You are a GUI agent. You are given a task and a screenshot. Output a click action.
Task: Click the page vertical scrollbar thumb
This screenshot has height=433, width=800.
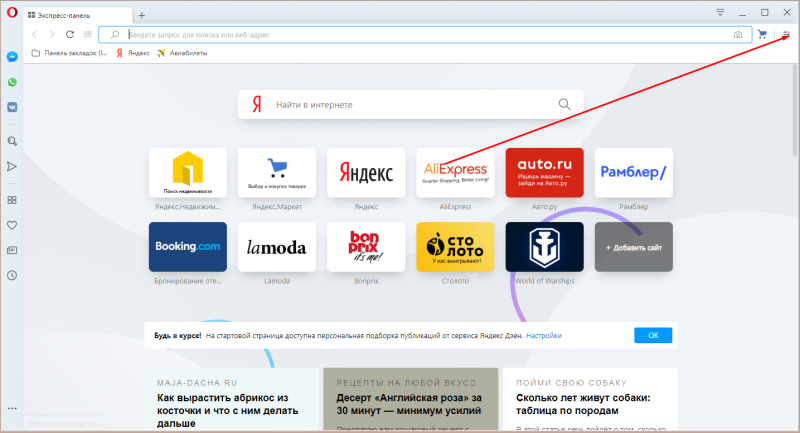tap(795, 110)
